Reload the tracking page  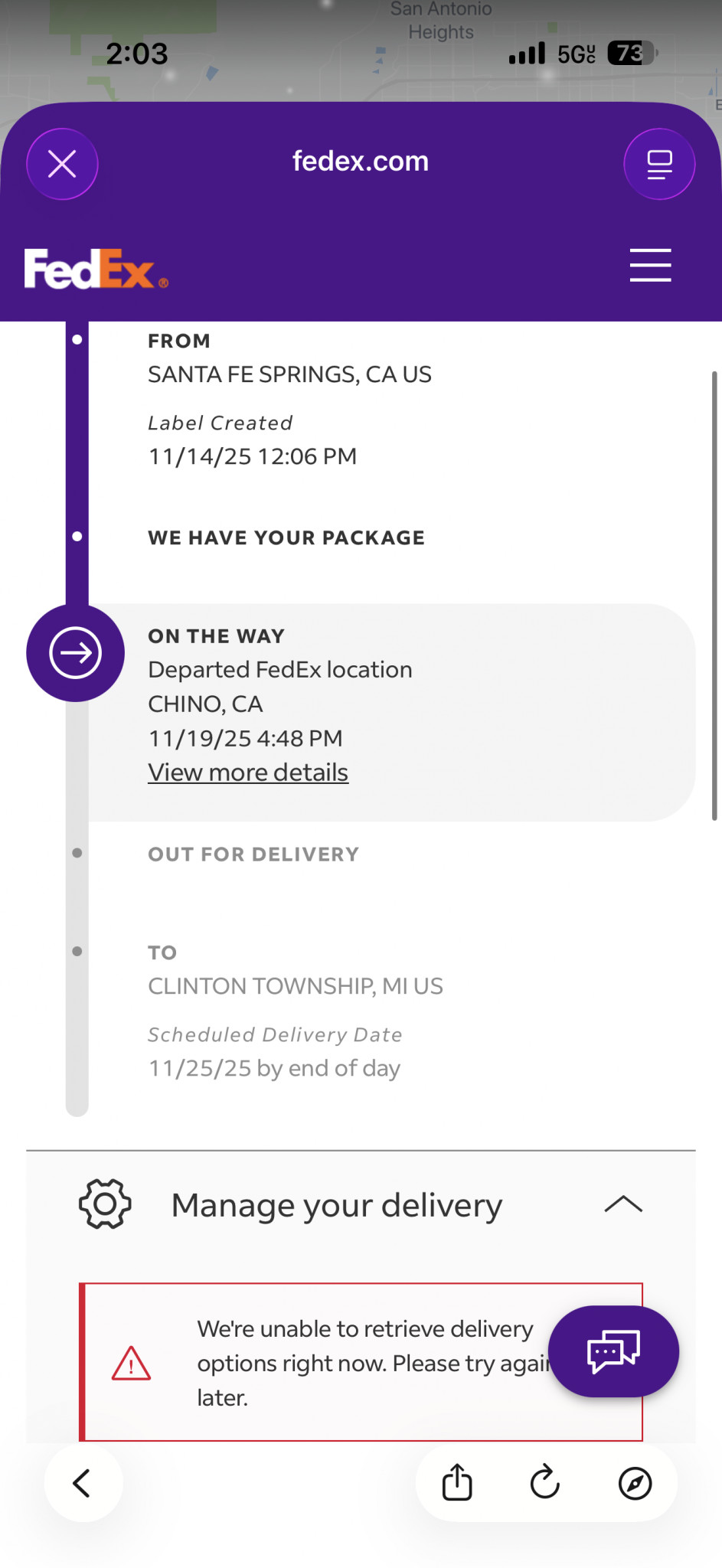click(545, 1482)
